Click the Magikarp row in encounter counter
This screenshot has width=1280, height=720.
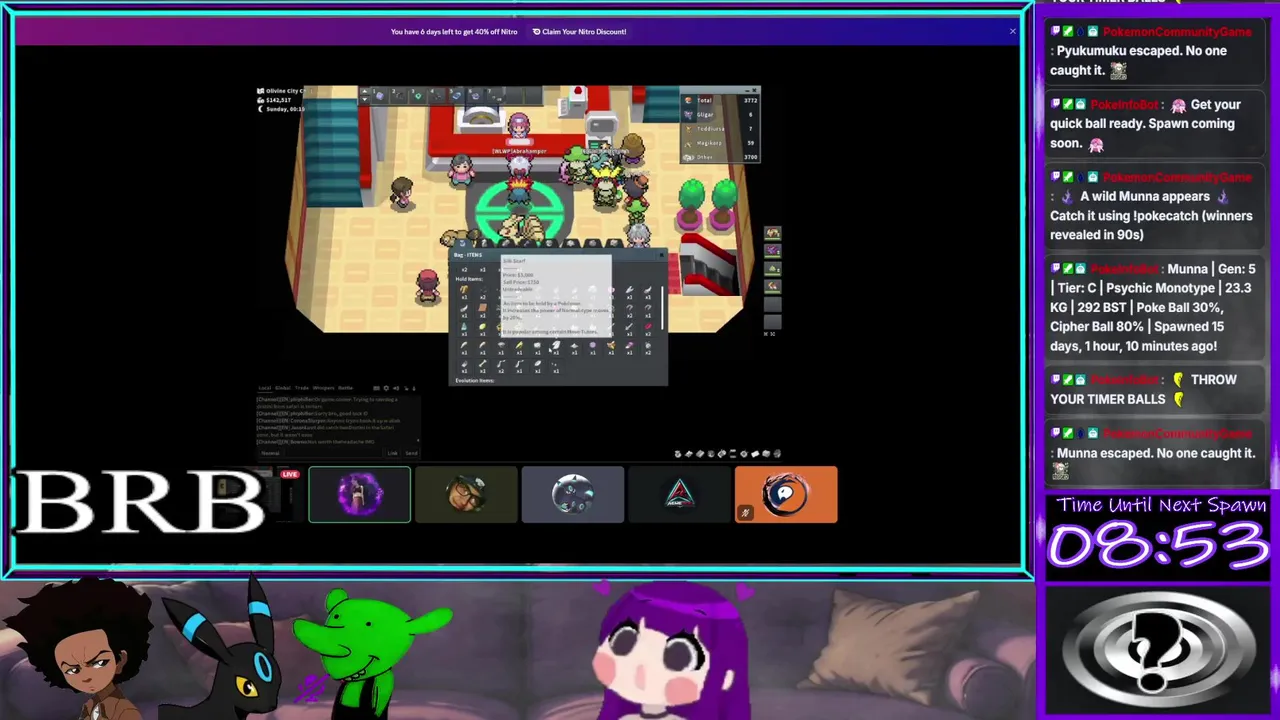pos(720,143)
